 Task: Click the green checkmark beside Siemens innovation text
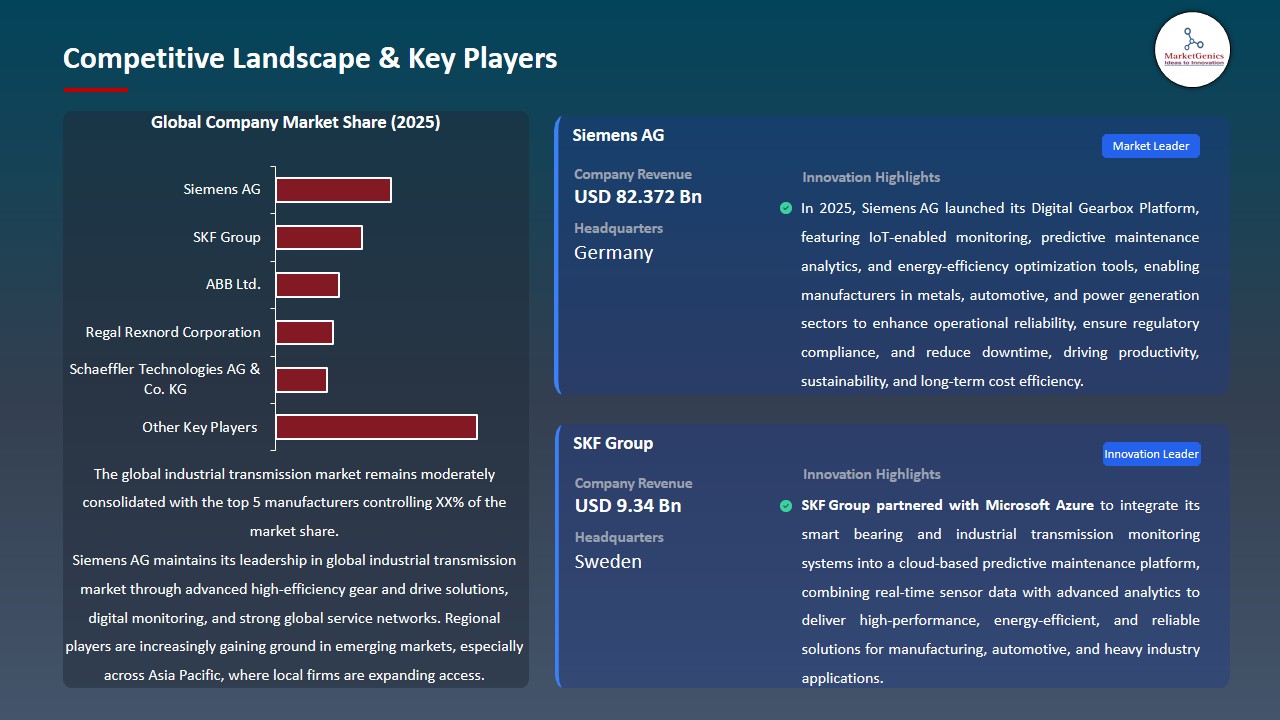786,208
